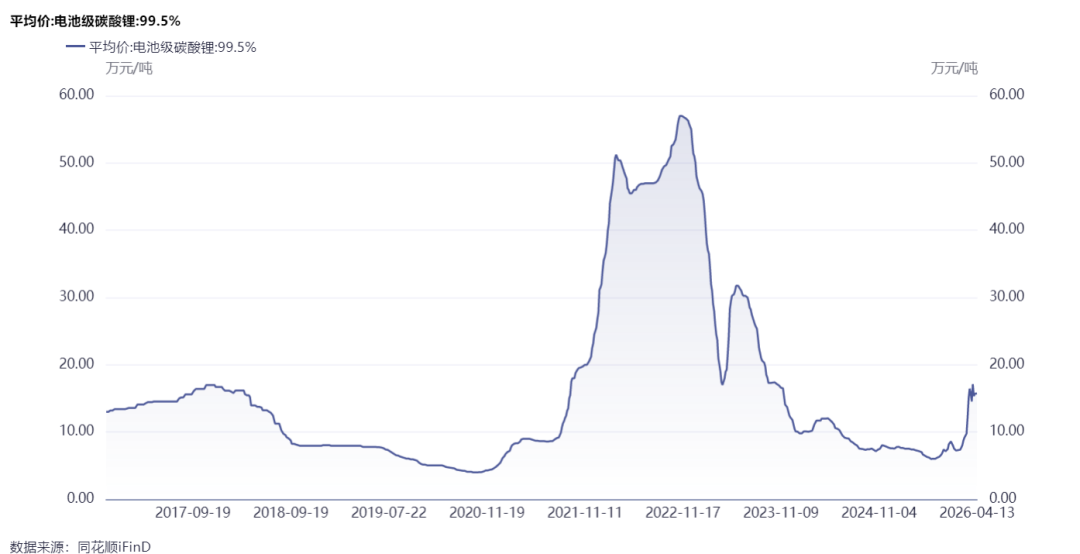Click the left axis label 10.00

(76, 431)
